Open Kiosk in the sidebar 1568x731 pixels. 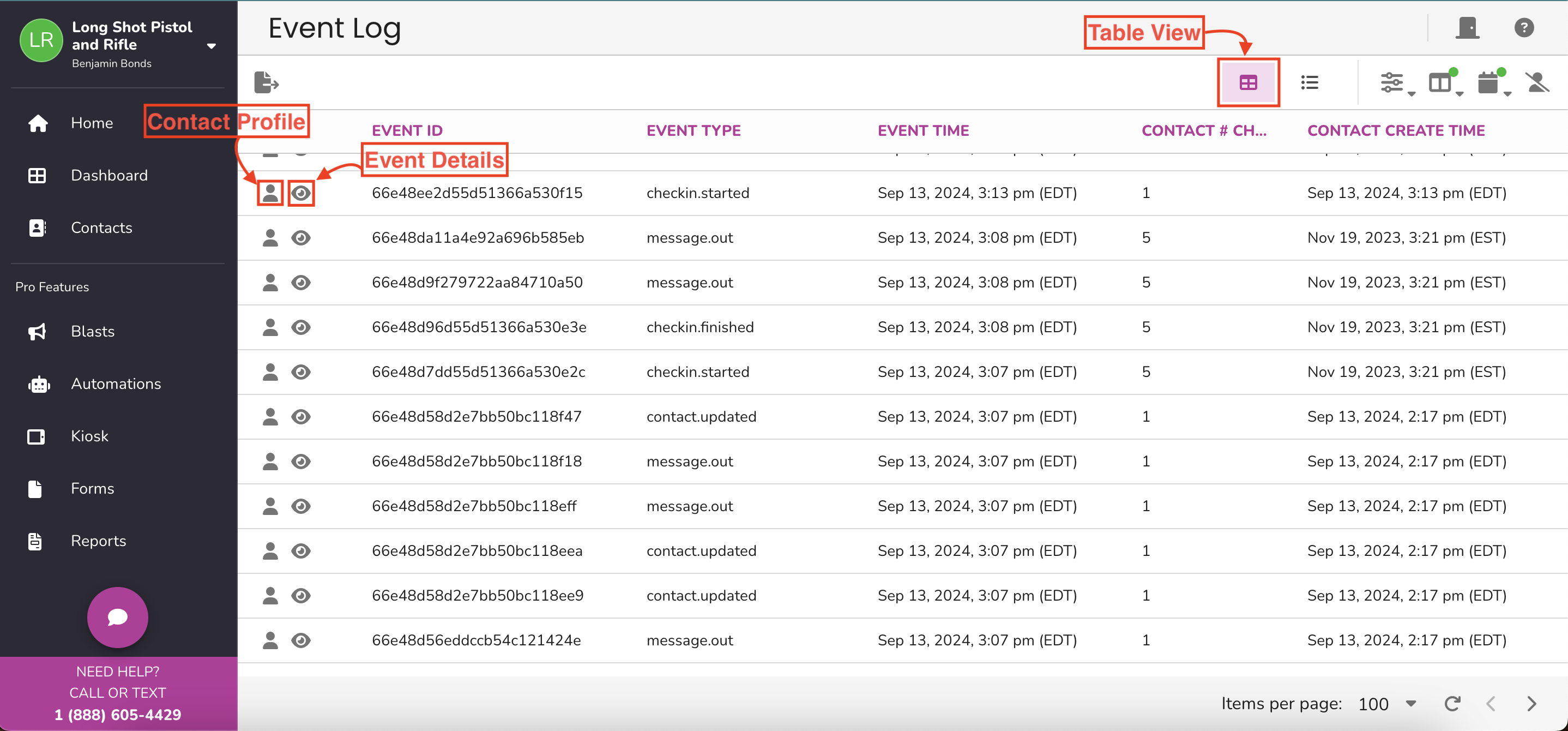click(x=68, y=436)
